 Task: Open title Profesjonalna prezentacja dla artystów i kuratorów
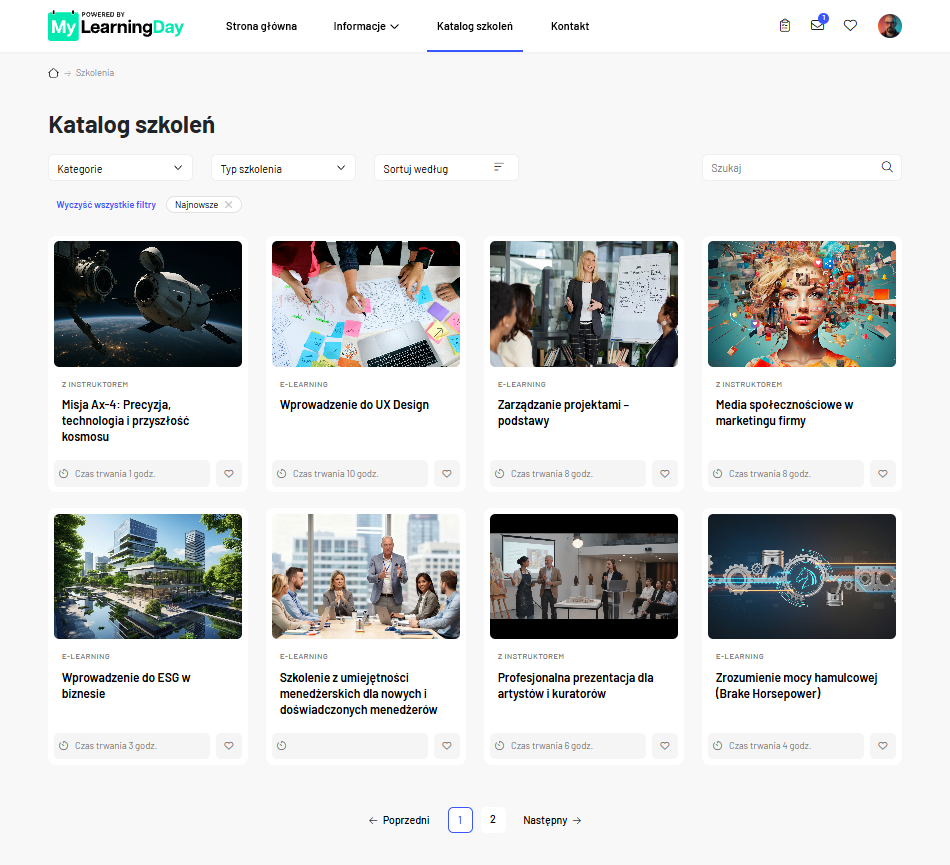tap(576, 685)
